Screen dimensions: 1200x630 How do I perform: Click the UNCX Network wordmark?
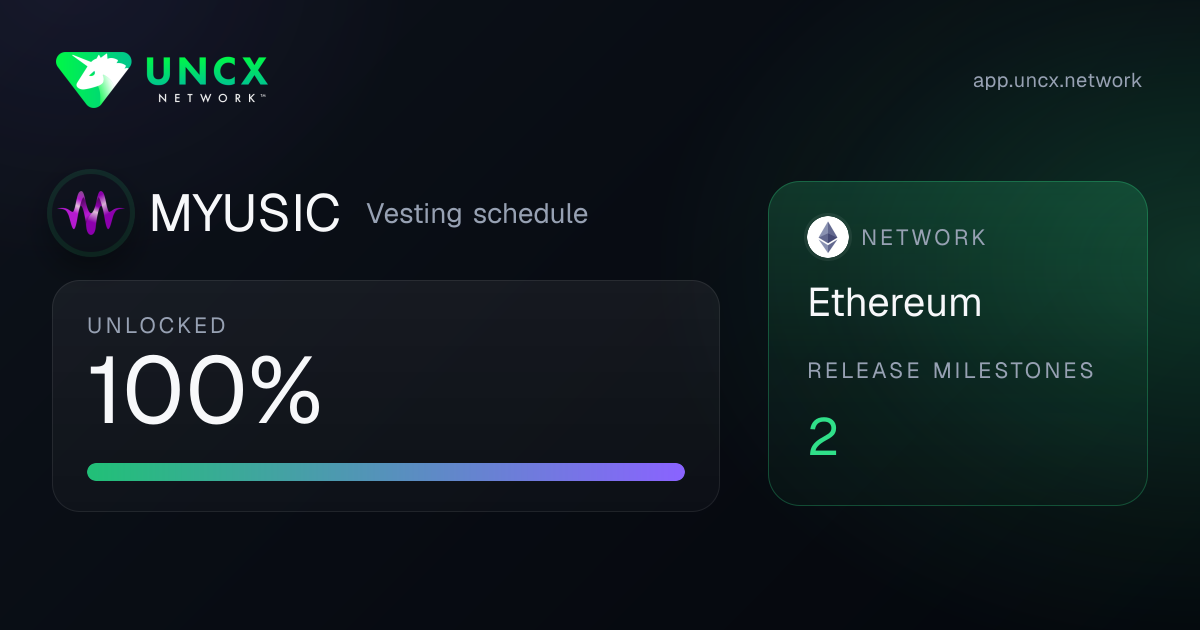(207, 80)
